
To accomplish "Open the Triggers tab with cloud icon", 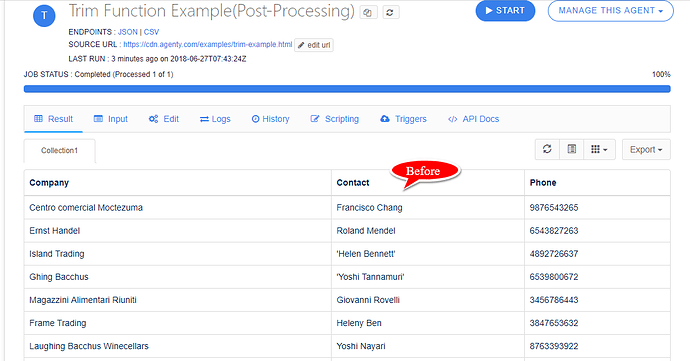I will [404, 119].
